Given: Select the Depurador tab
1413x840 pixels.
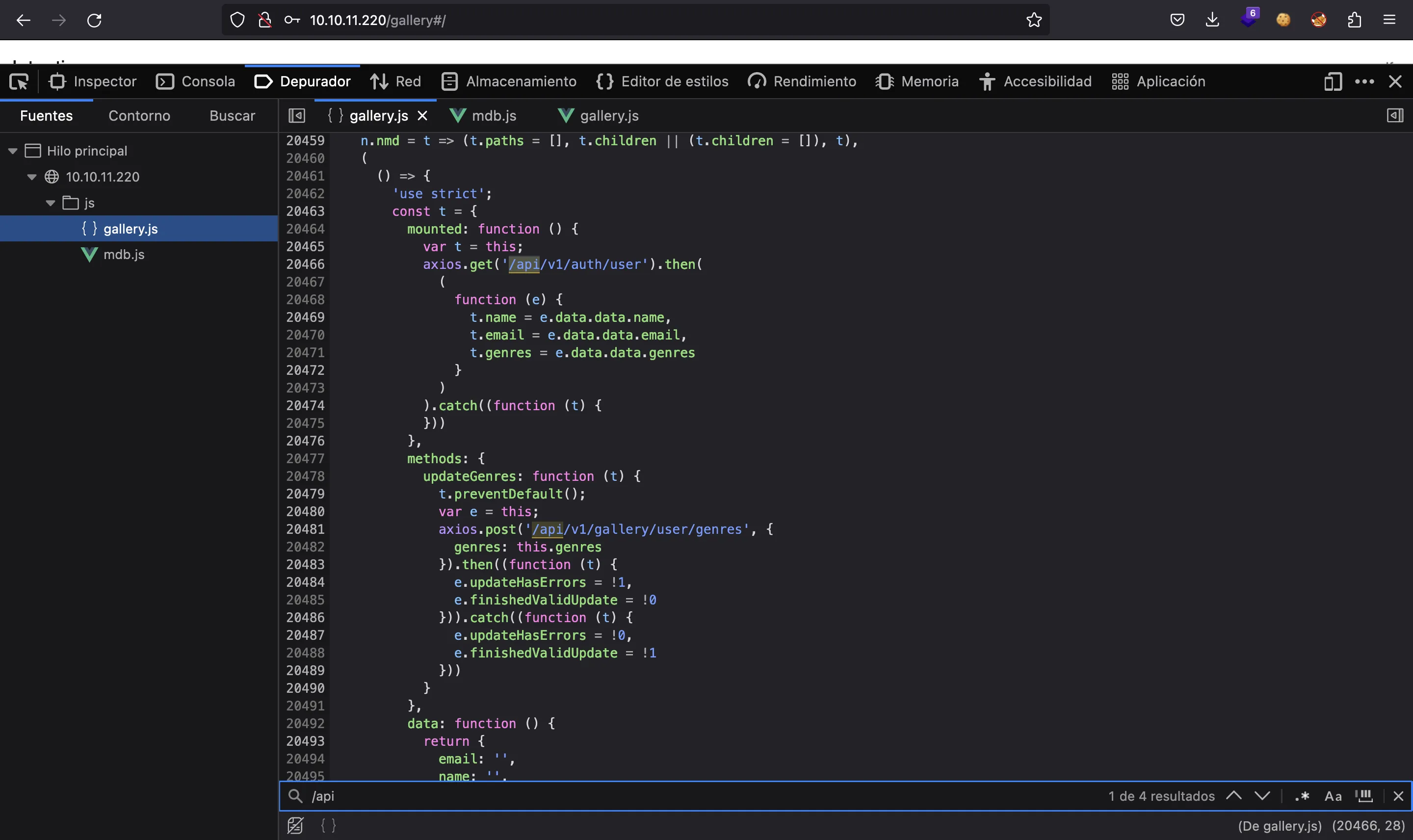Looking at the screenshot, I should [302, 82].
